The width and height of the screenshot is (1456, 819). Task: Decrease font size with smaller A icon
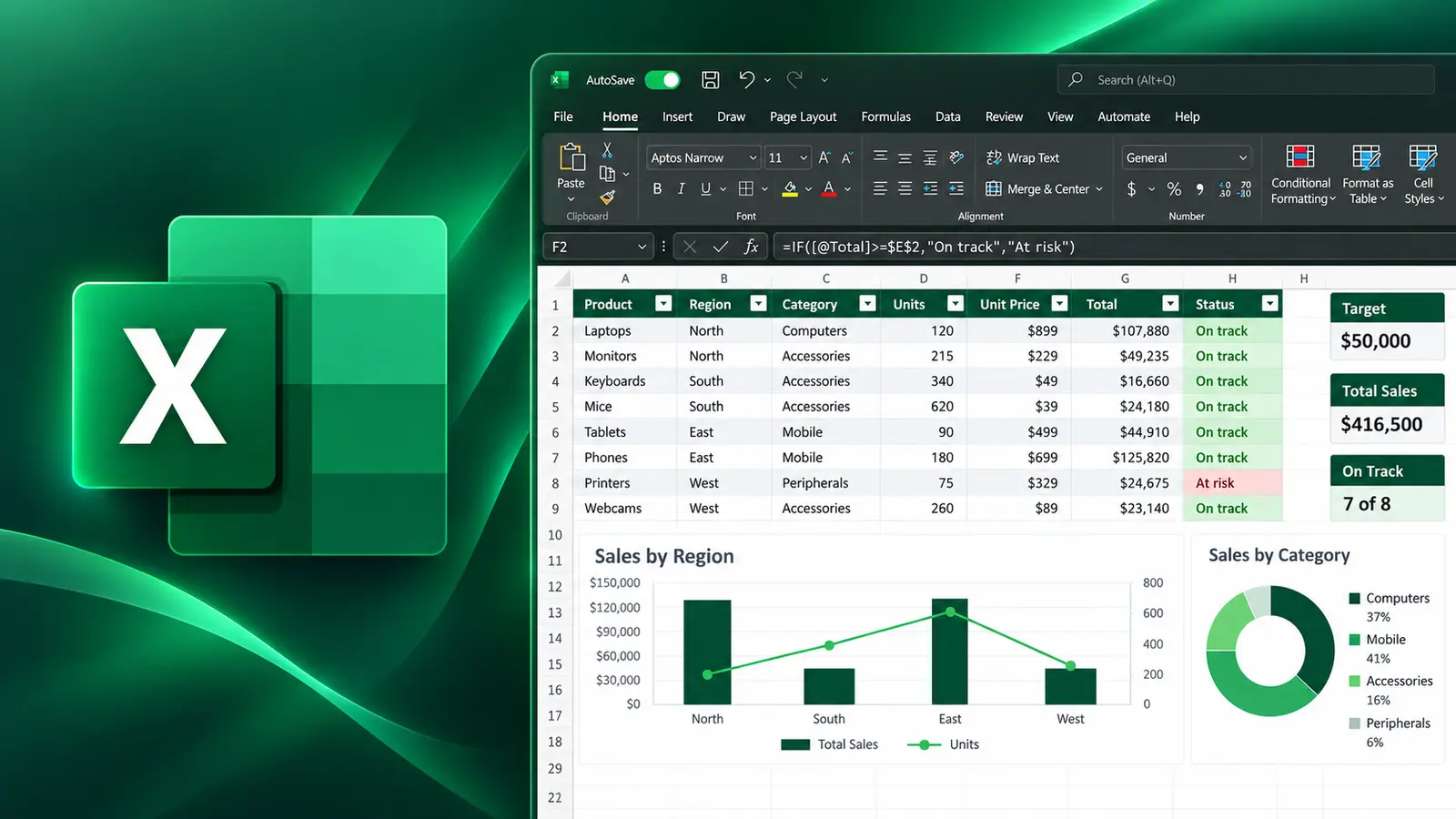click(x=847, y=157)
